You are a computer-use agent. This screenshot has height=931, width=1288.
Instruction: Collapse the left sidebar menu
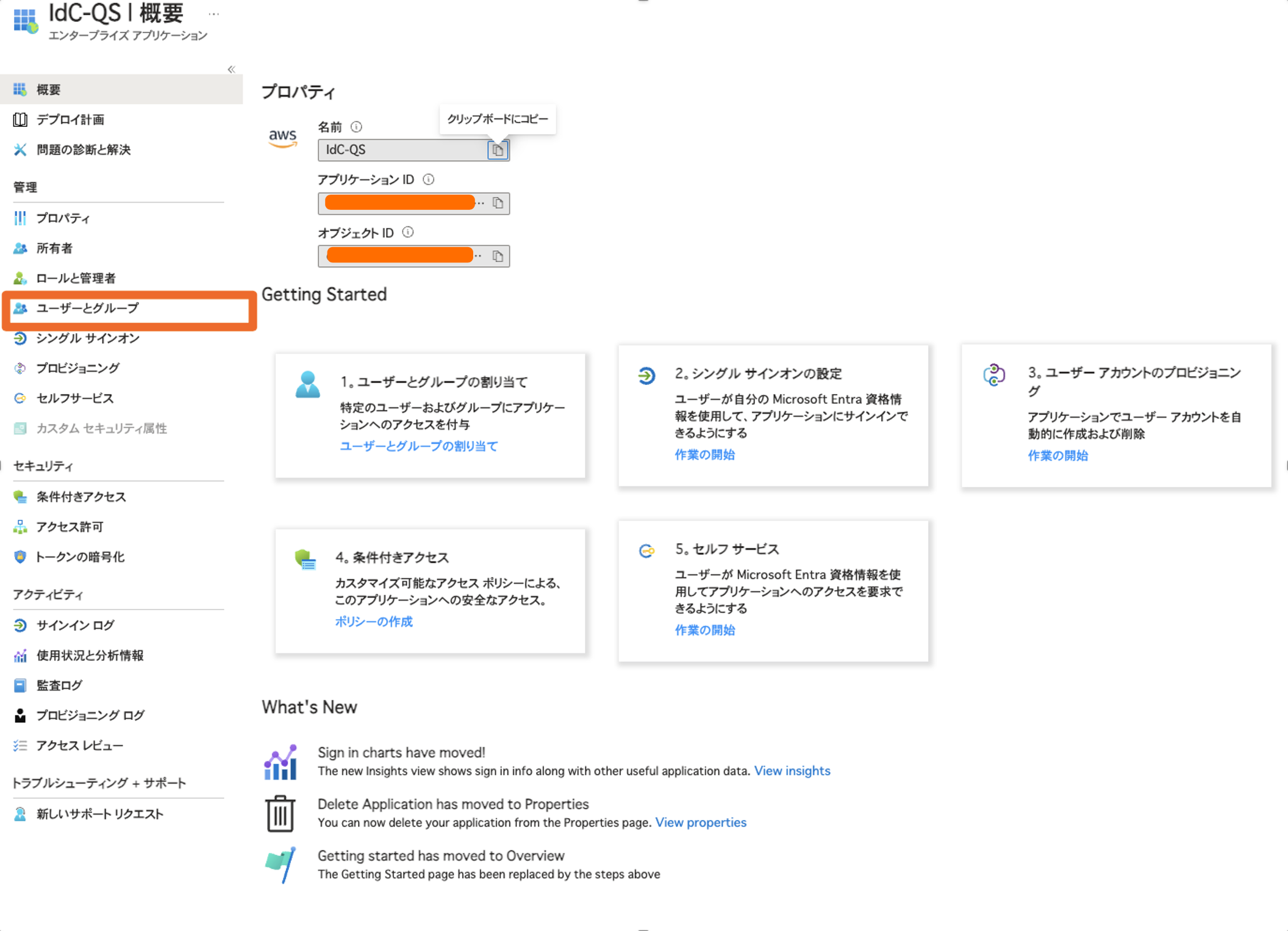tap(231, 69)
